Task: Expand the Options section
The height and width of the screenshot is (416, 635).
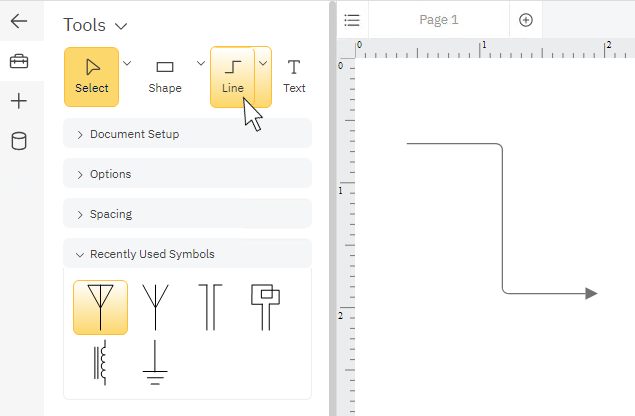Action: (187, 174)
